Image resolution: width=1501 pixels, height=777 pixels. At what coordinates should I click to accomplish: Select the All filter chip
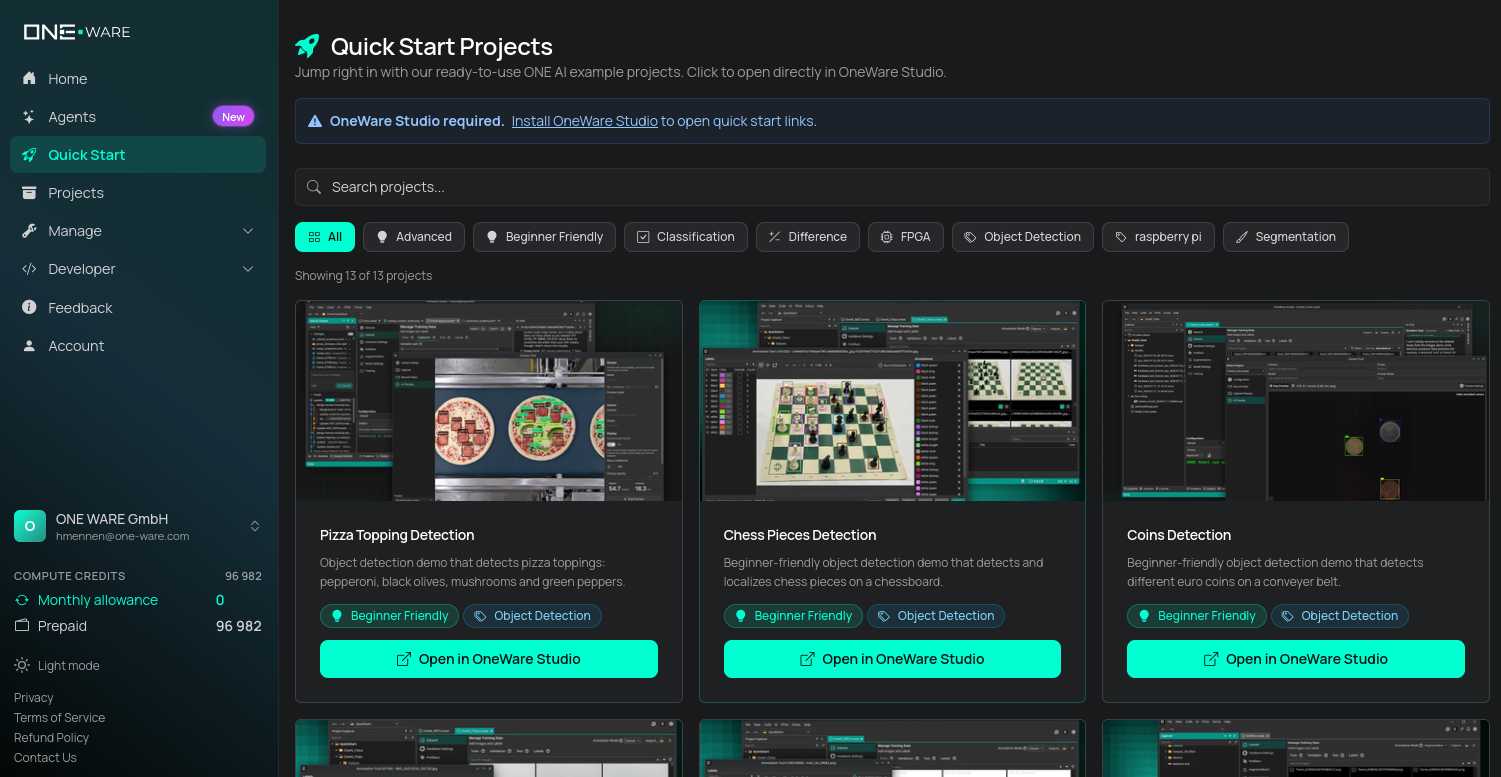(x=325, y=237)
